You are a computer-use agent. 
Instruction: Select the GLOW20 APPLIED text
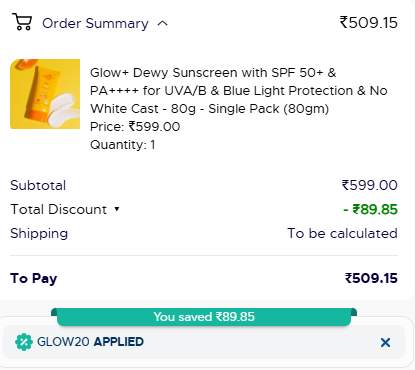[90, 342]
